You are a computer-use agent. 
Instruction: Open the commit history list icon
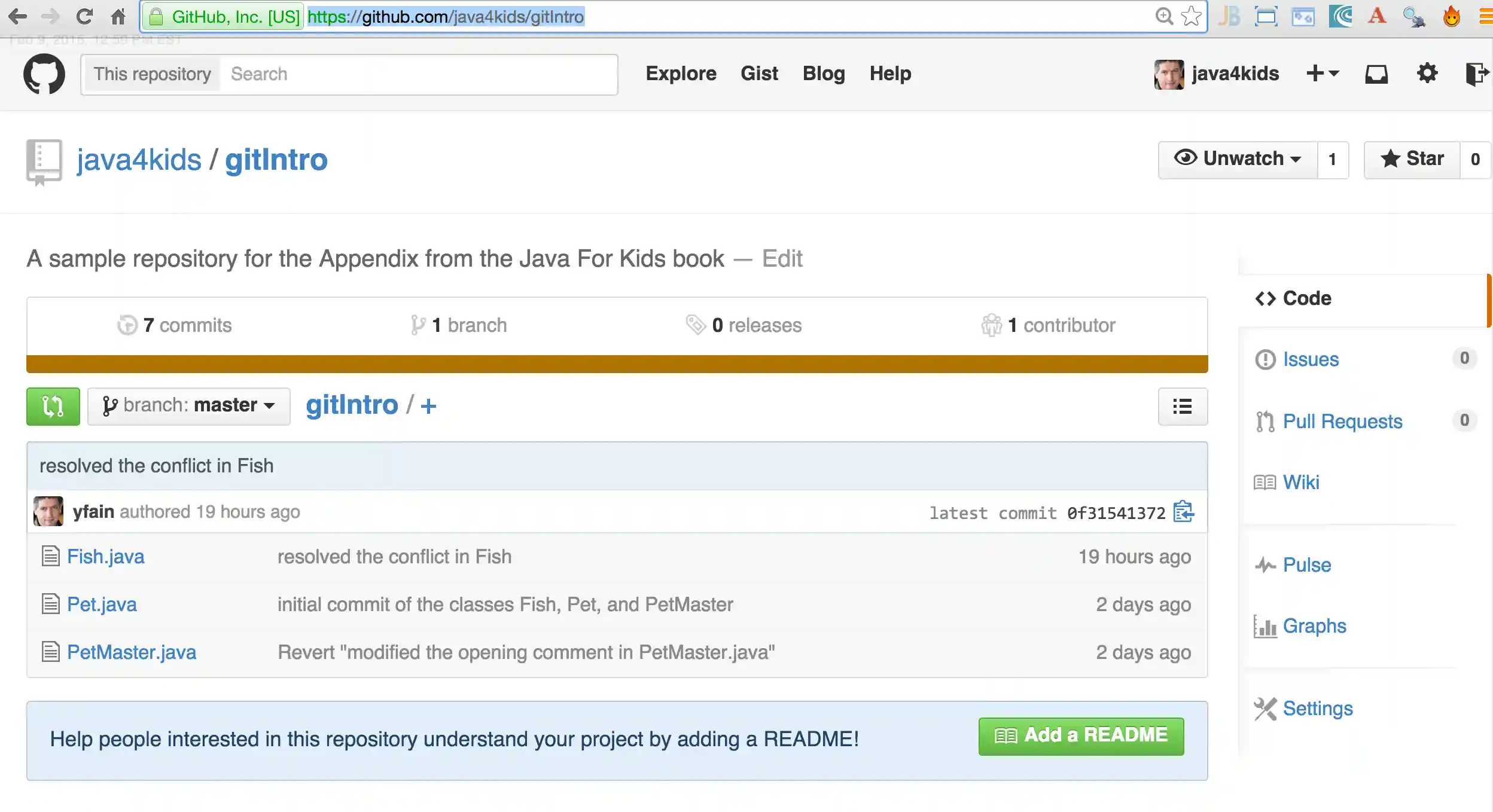(1183, 406)
